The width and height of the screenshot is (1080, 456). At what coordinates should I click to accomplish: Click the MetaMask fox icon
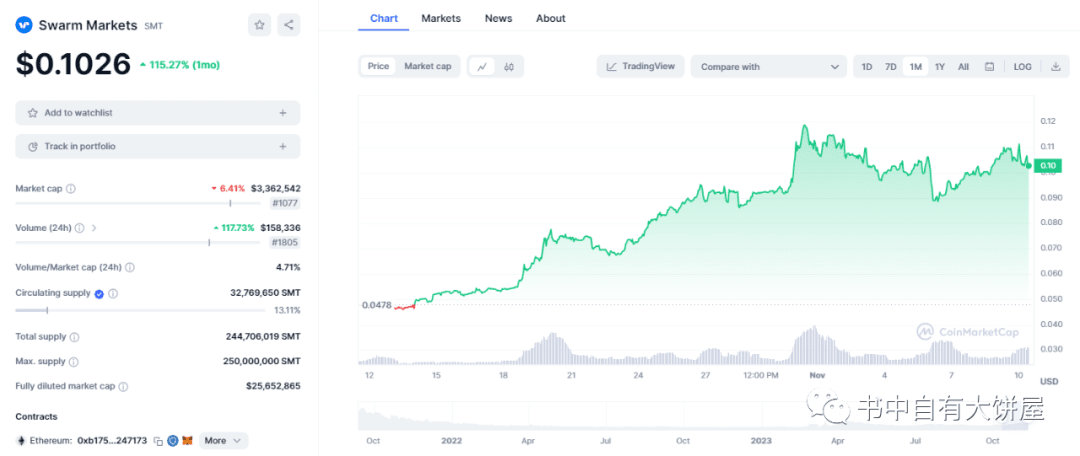[187, 441]
